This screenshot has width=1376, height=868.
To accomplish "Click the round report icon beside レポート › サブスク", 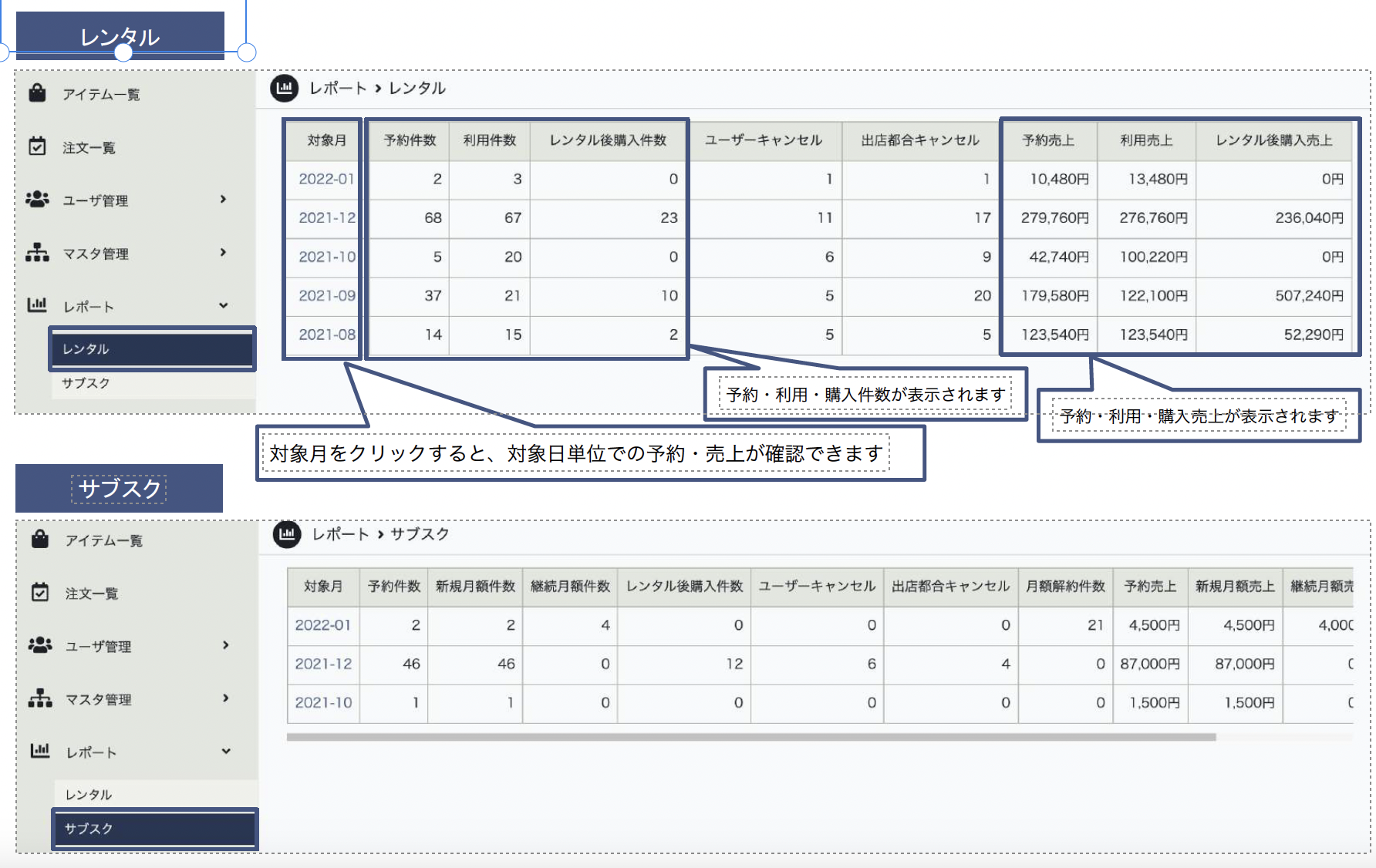I will [287, 534].
